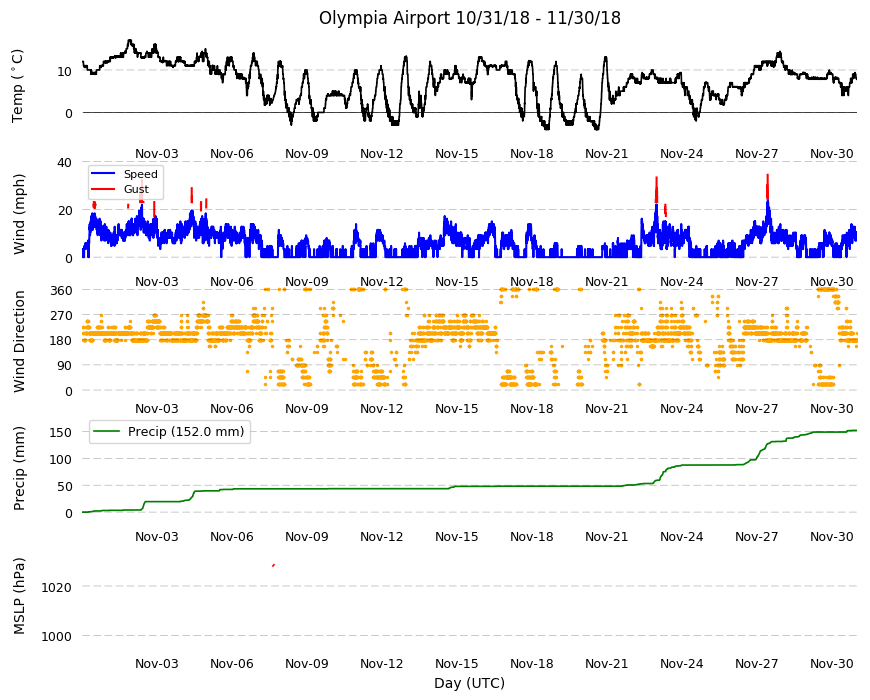Click the 360 wind direction axis tick

pyautogui.click(x=61, y=291)
